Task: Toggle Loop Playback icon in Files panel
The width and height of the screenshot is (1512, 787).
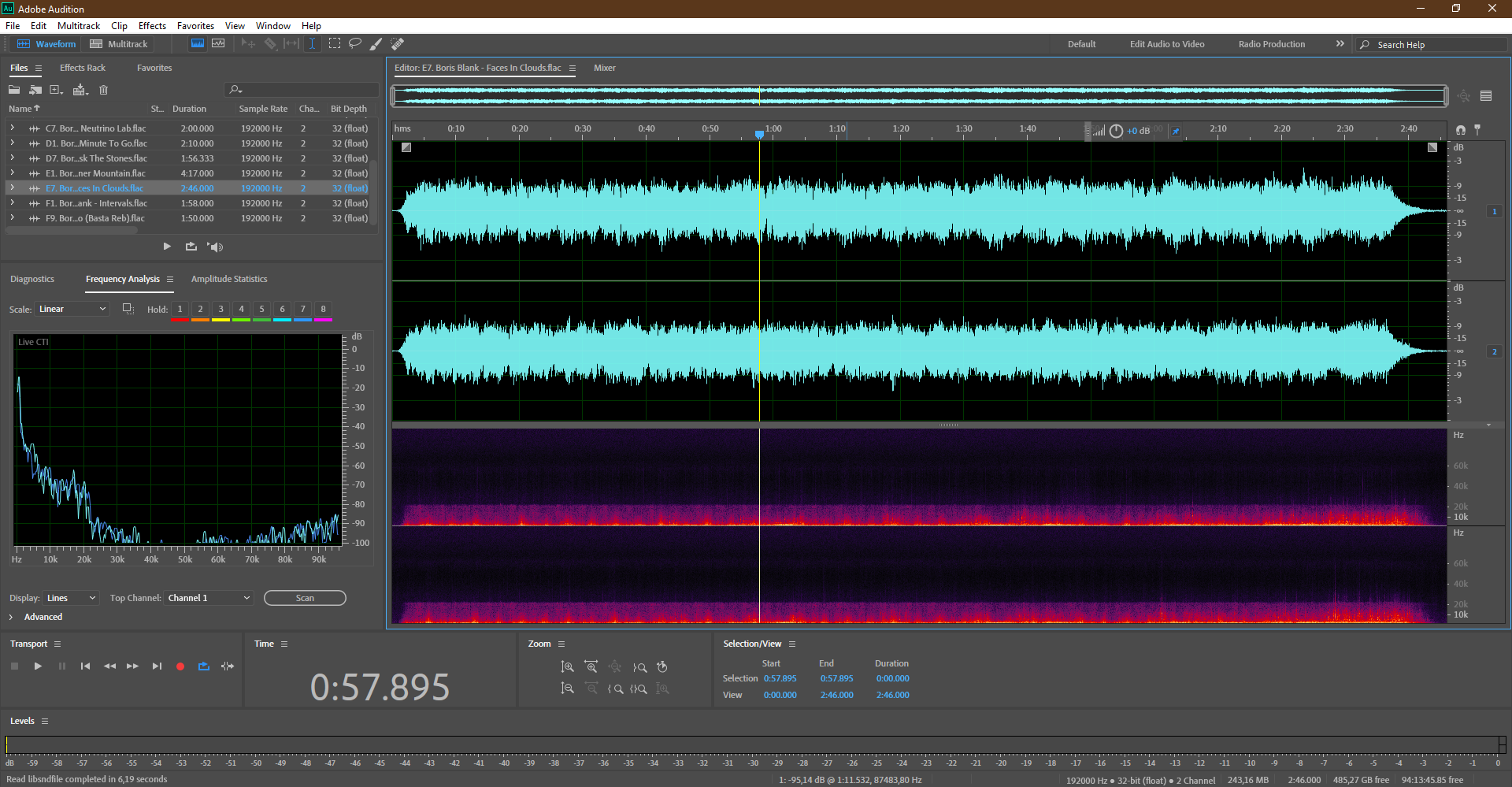Action: click(191, 247)
